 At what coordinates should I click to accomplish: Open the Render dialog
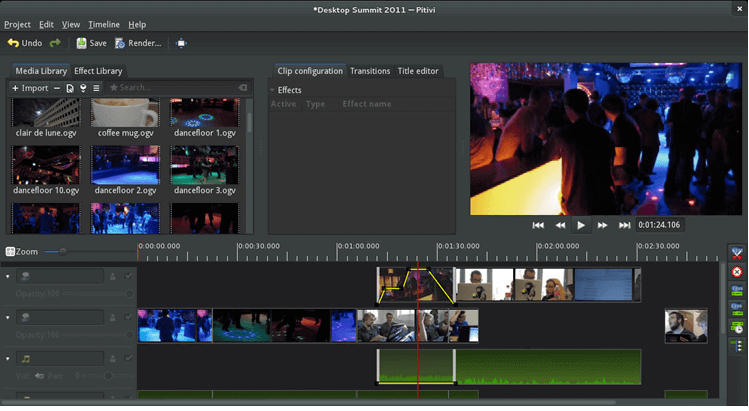[x=138, y=43]
